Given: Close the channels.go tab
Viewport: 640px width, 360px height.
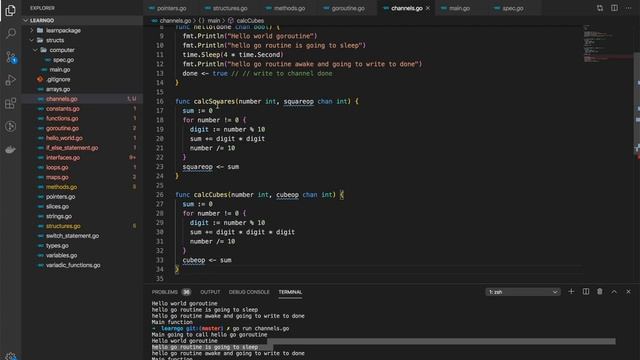Looking at the screenshot, I should [x=428, y=8].
